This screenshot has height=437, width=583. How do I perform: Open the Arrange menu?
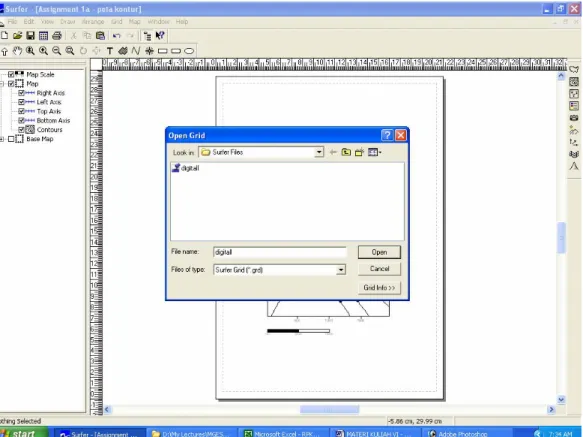93,22
